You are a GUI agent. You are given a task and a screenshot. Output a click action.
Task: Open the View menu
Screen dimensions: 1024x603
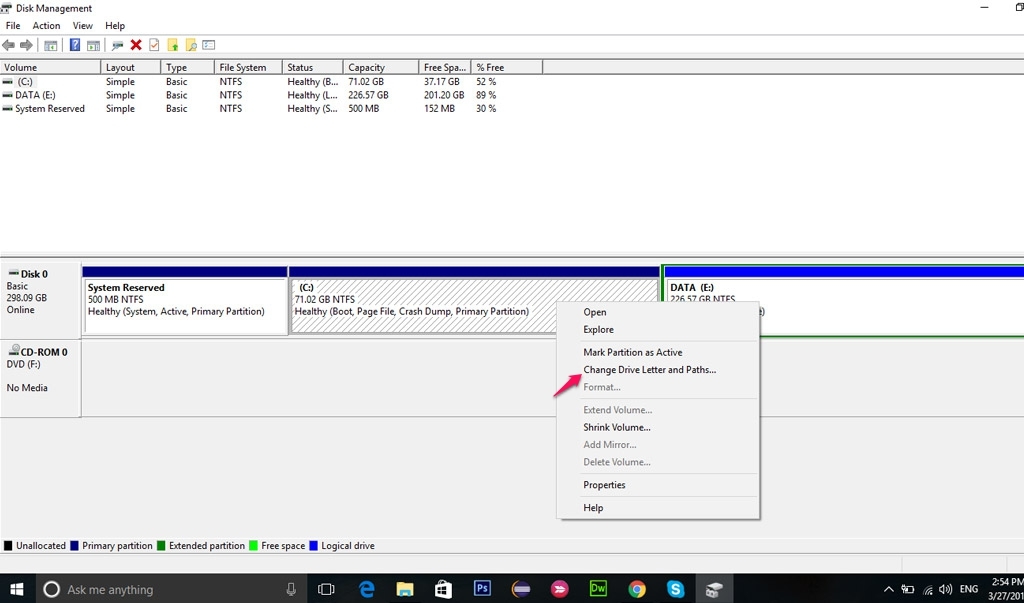tap(83, 26)
